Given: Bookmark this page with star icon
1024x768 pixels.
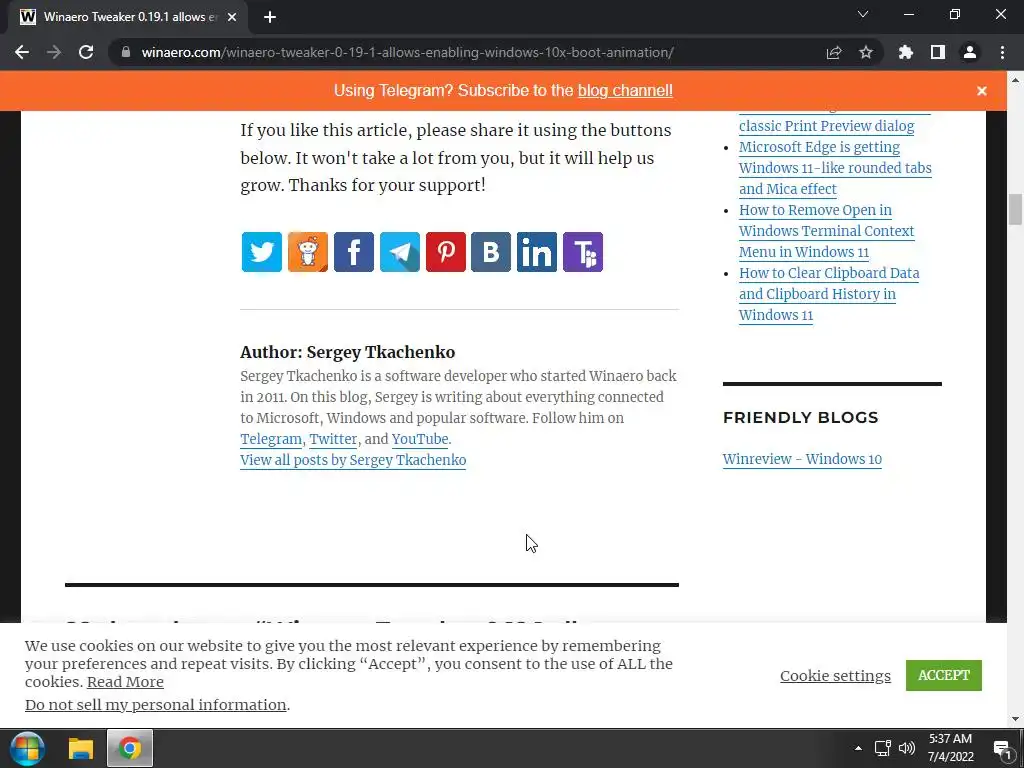Looking at the screenshot, I should pos(866,52).
